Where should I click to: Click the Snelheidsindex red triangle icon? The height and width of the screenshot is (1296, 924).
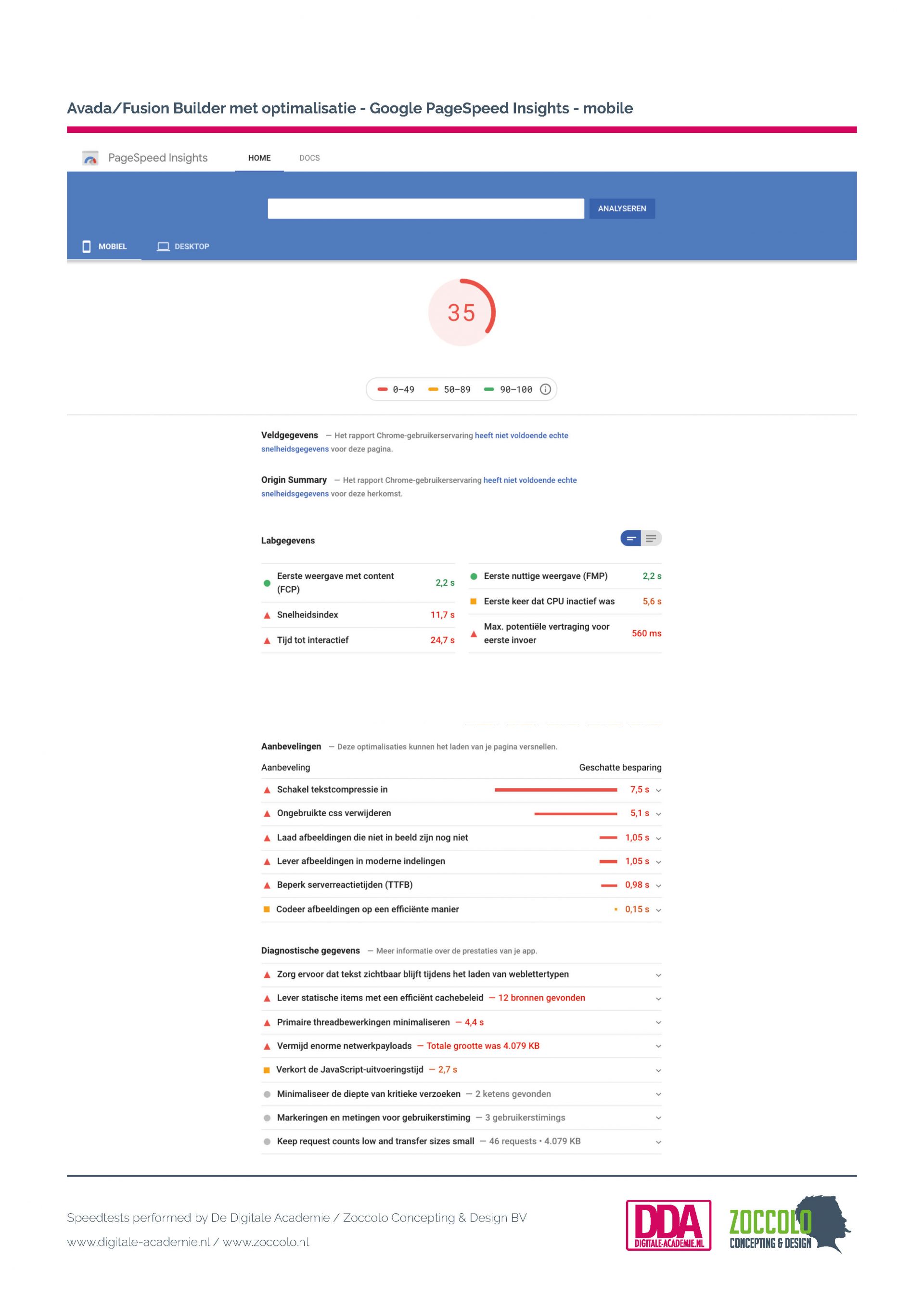[267, 615]
